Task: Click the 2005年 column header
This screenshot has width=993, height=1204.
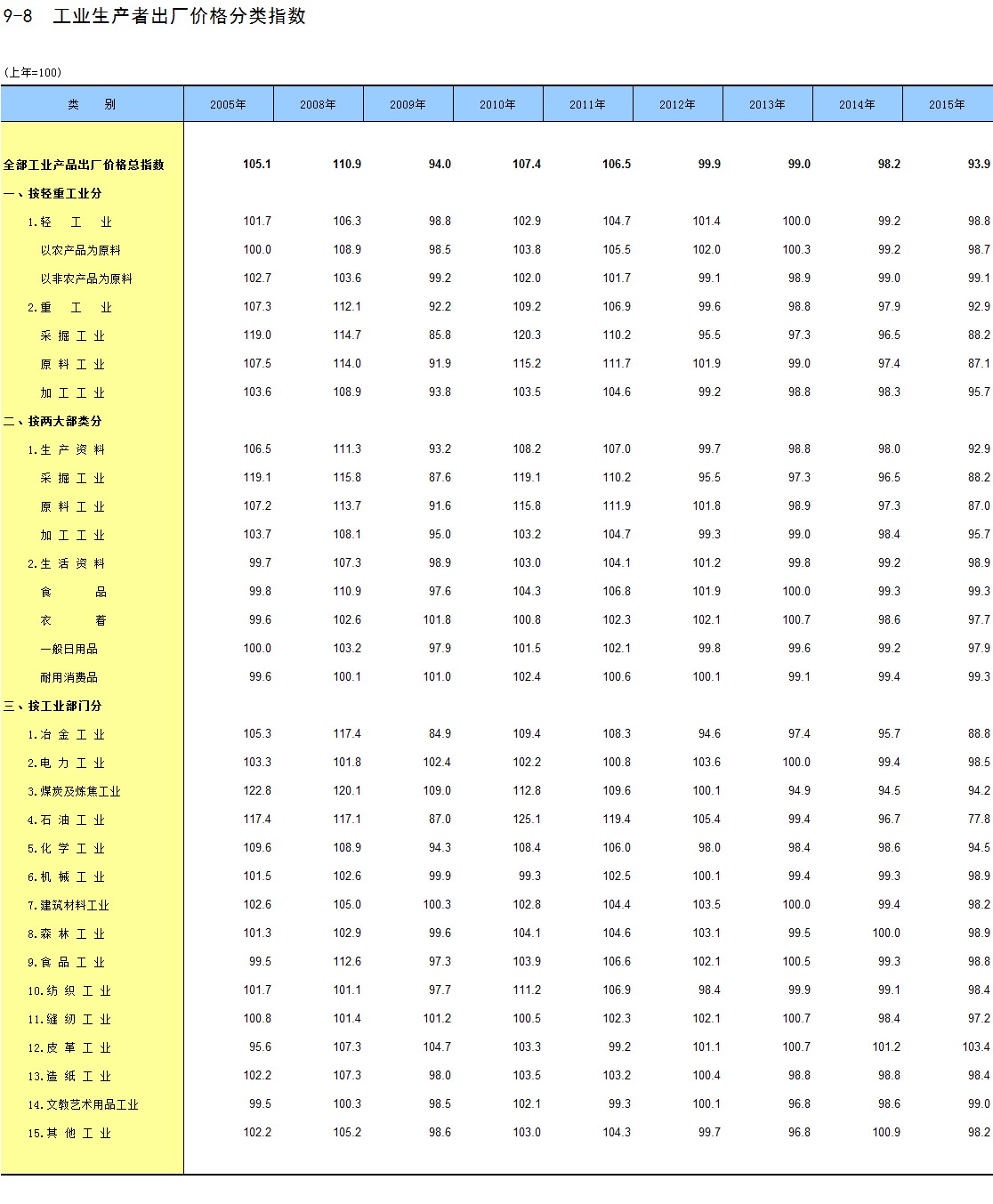Action: (x=228, y=104)
